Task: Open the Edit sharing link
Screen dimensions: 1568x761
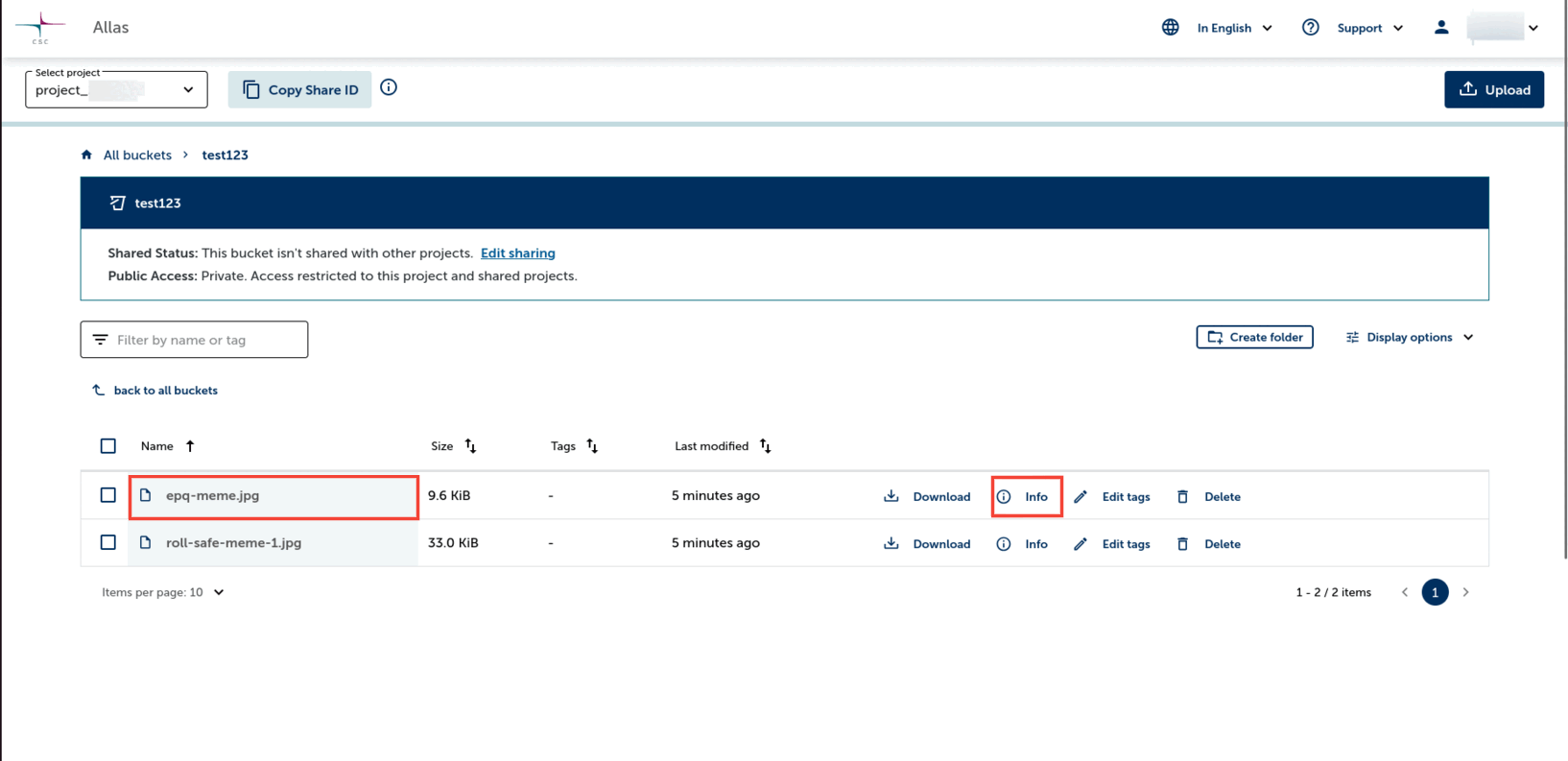Action: coord(517,253)
